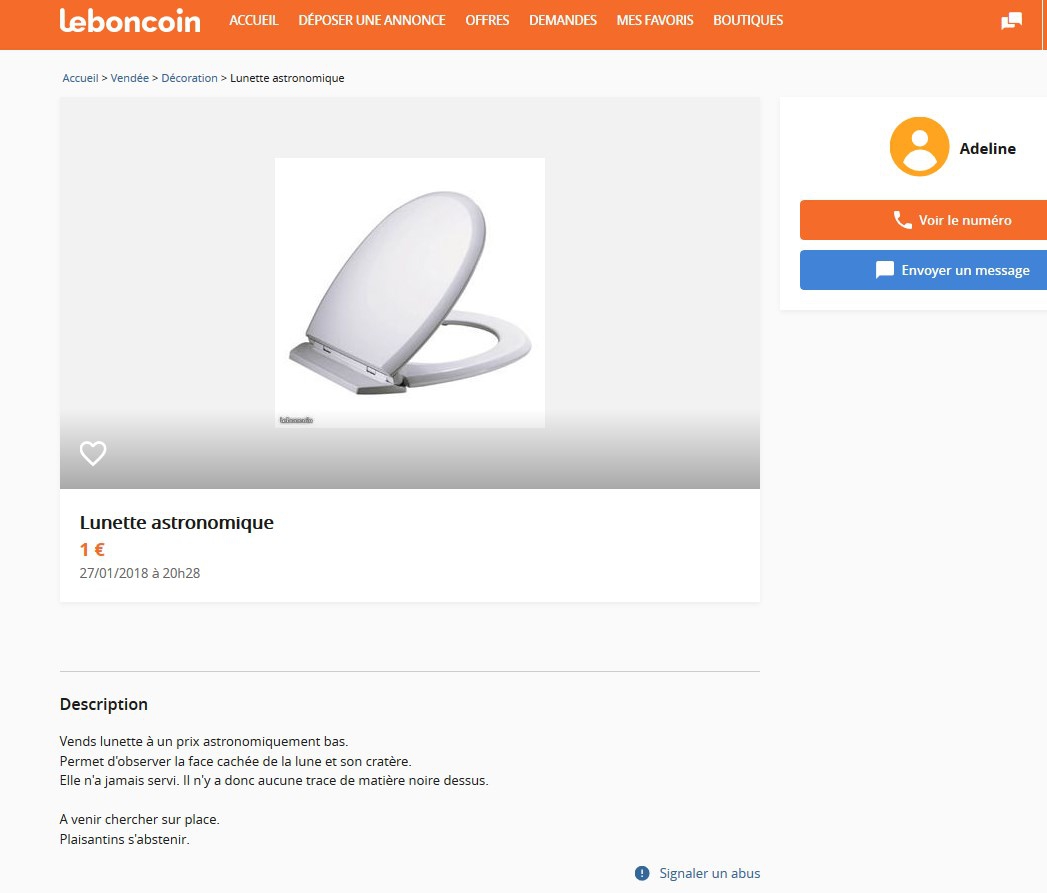1047x893 pixels.
Task: Open MES FAVORIS page
Action: 655,20
